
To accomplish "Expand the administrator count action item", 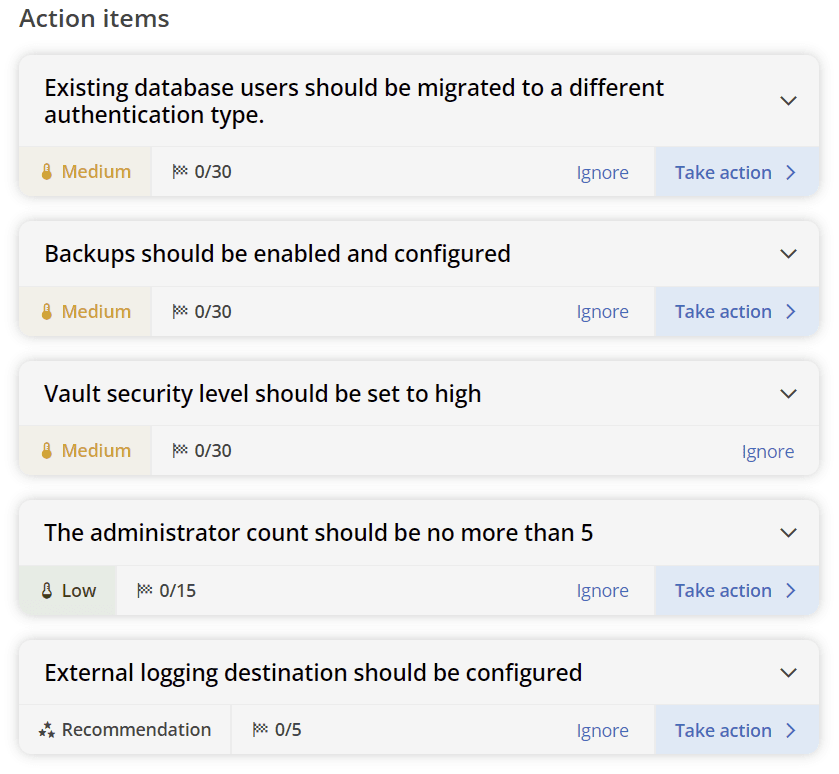I will [788, 533].
